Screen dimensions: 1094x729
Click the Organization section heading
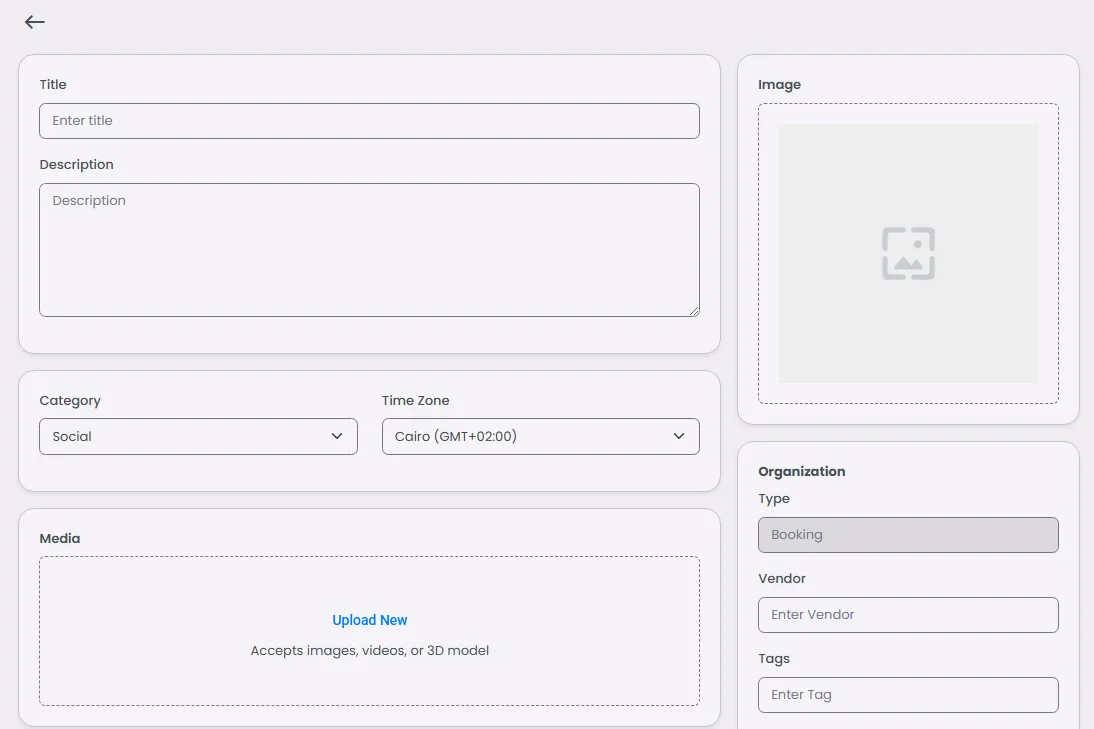click(801, 472)
